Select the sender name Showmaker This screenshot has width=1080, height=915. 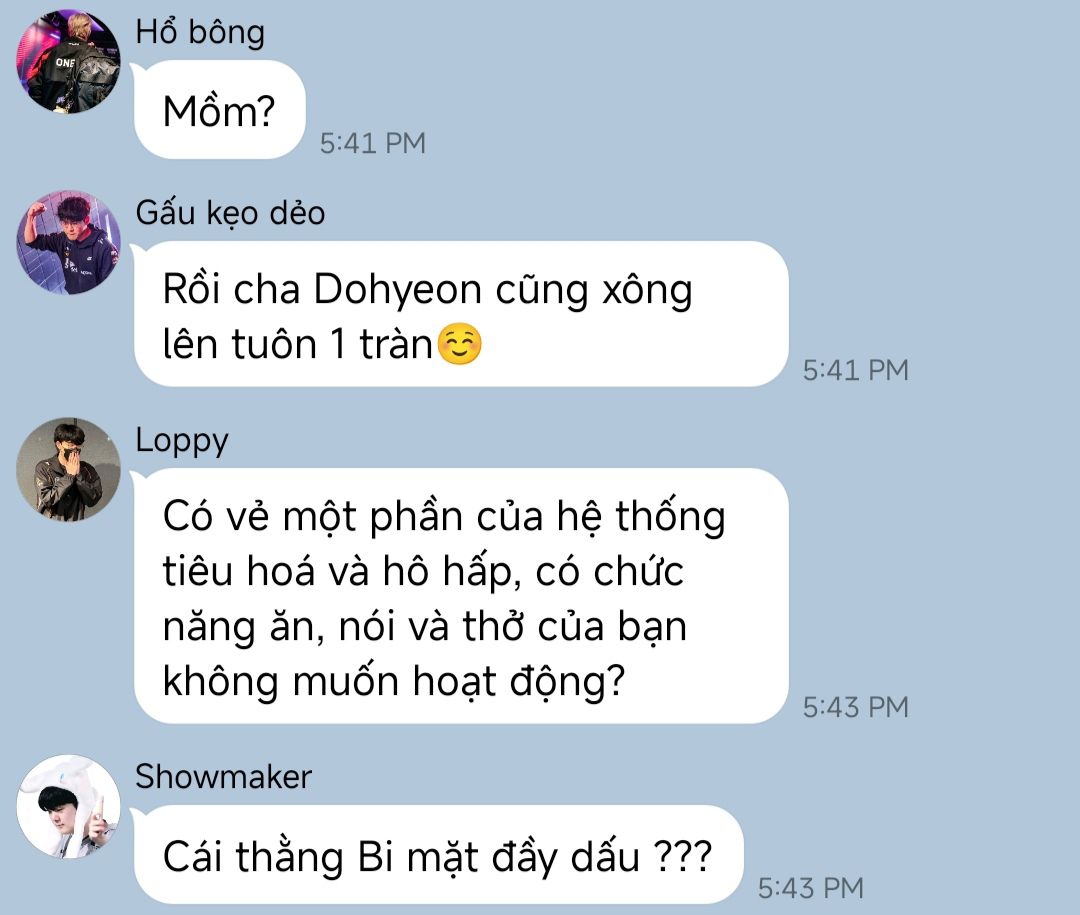tap(223, 777)
